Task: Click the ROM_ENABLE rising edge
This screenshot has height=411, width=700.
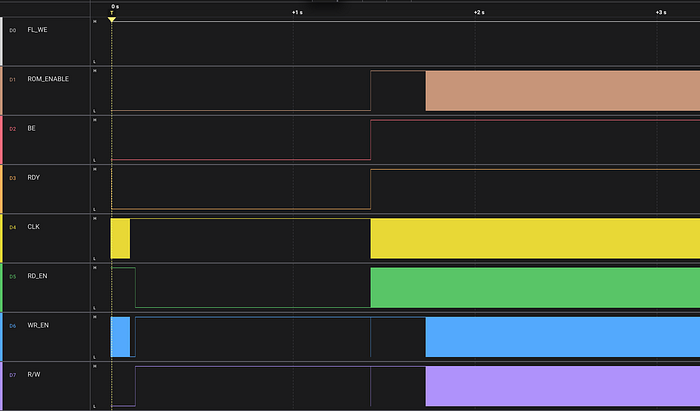Action: 371,91
